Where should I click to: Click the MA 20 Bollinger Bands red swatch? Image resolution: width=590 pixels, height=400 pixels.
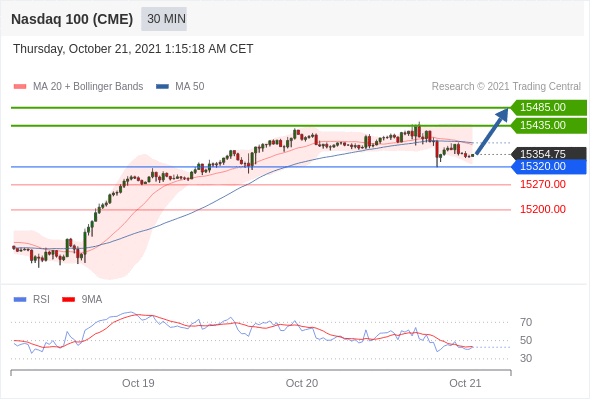pyautogui.click(x=20, y=87)
